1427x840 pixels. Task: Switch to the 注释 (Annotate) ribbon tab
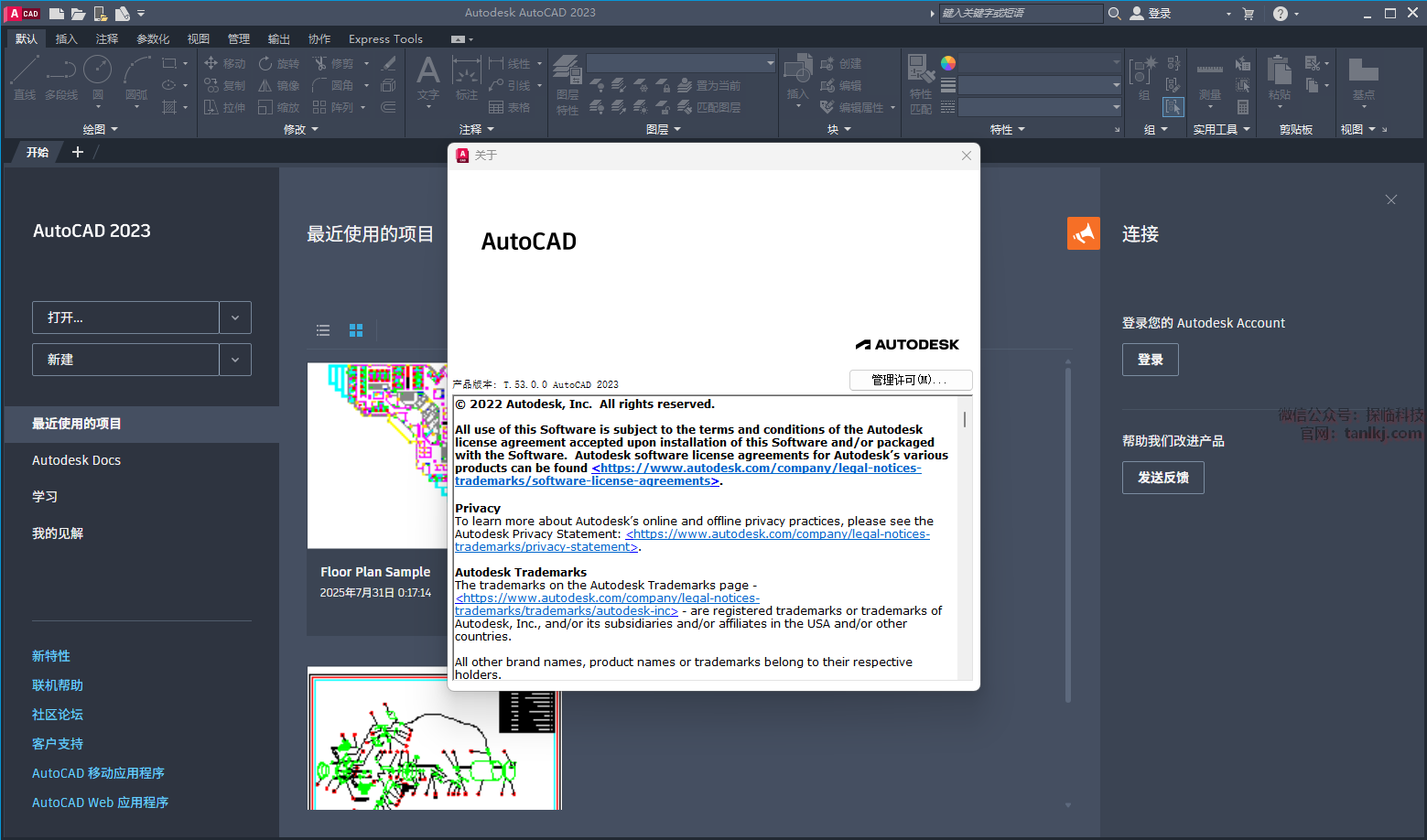(107, 38)
